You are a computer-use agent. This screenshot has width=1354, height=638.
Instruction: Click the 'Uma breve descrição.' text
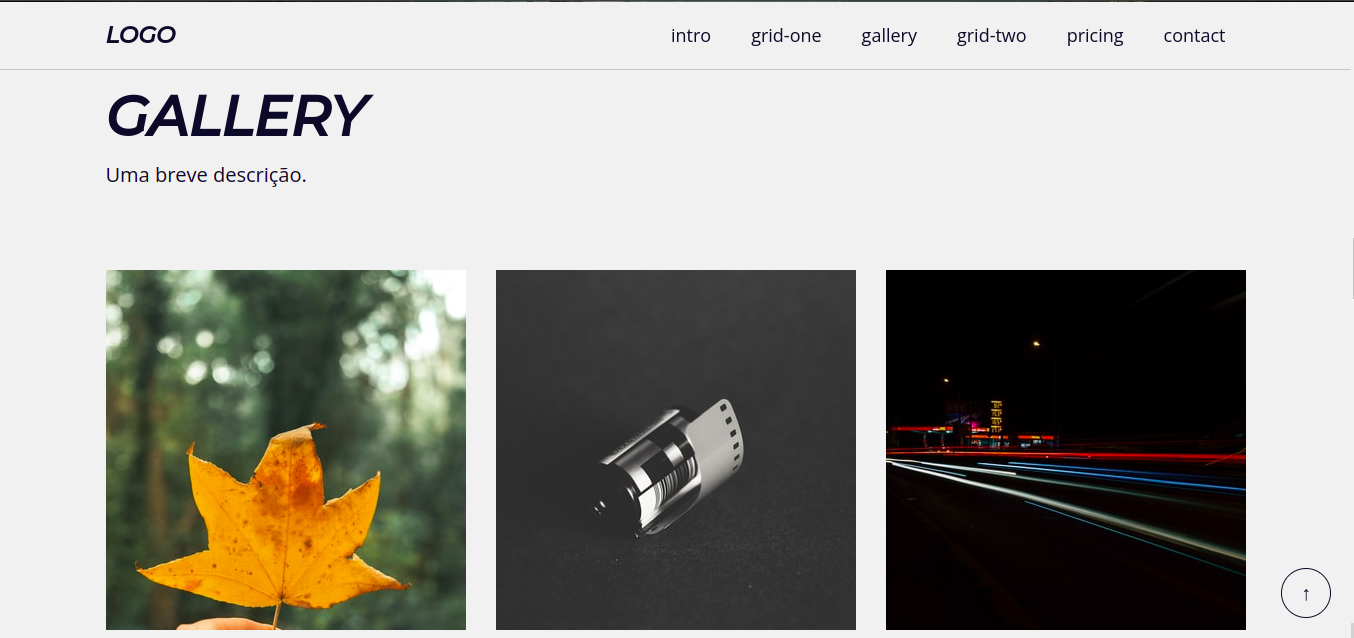coord(206,175)
